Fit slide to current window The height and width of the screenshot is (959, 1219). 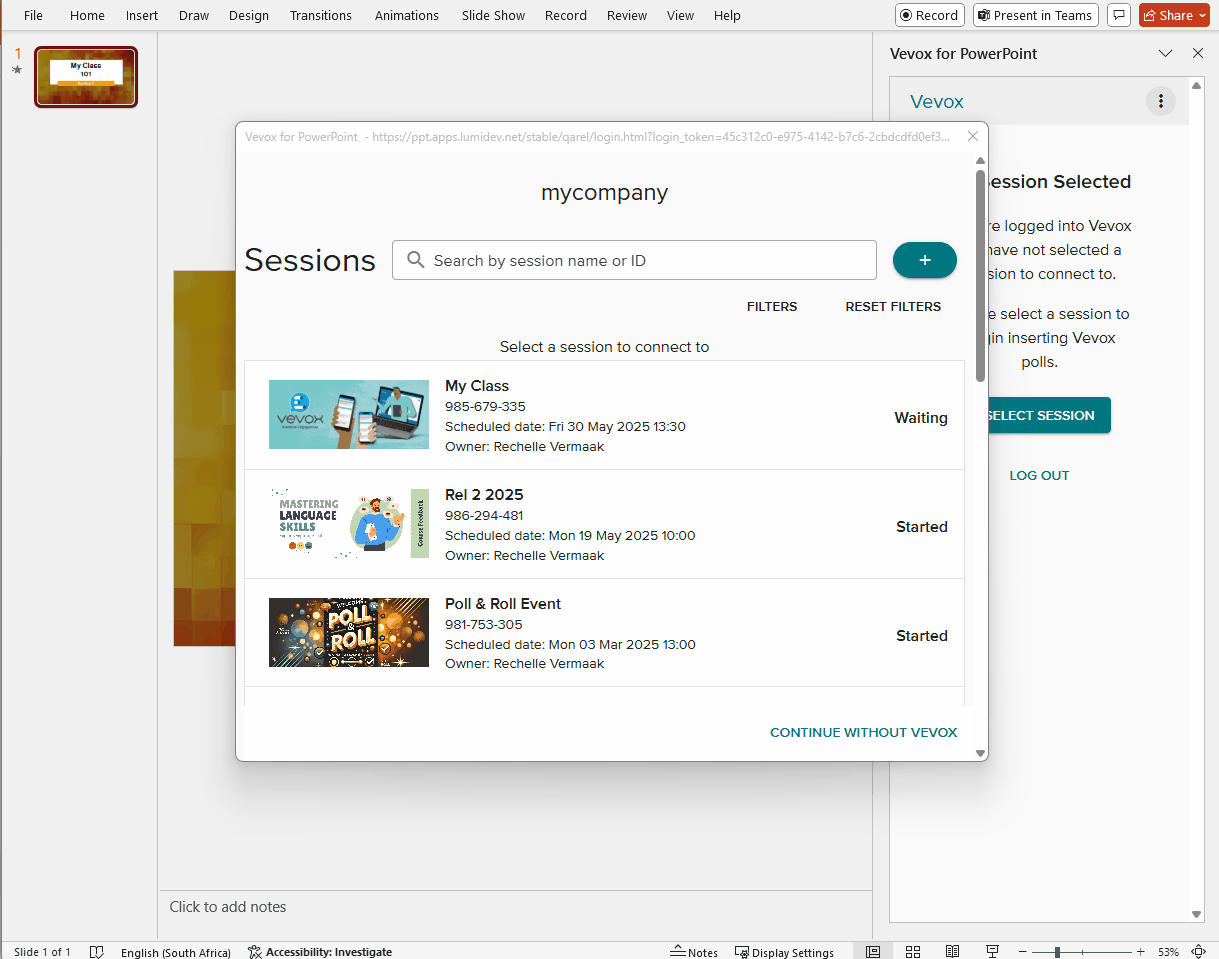[1199, 952]
